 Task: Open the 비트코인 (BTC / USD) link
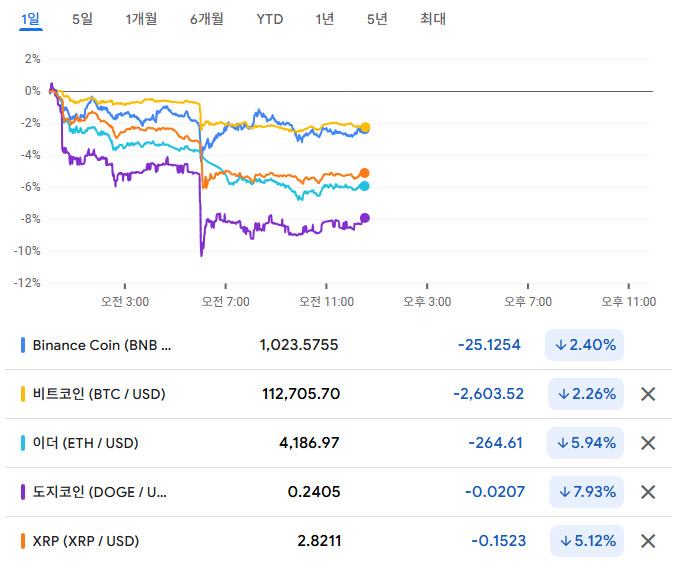point(99,394)
